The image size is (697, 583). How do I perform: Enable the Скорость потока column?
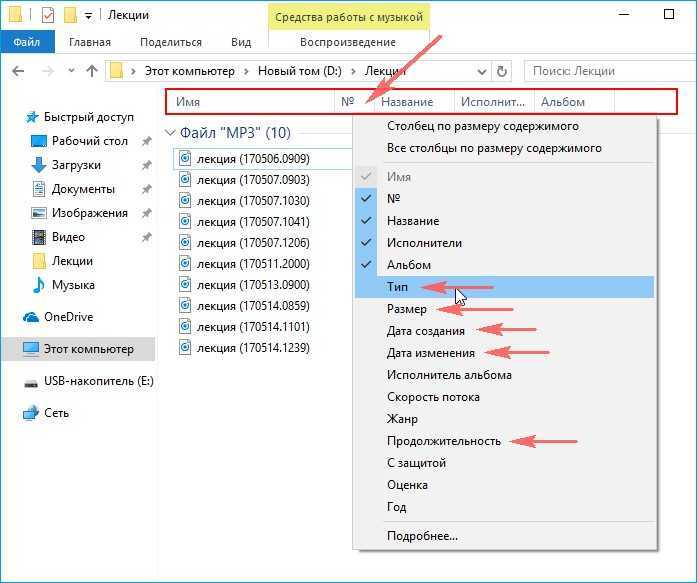505,397
